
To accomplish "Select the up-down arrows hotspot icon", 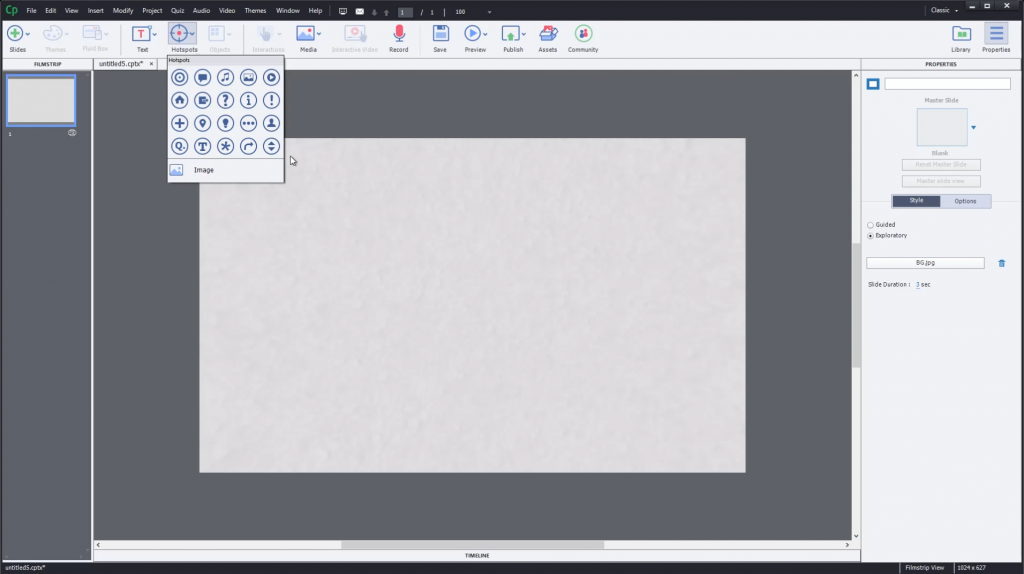I will point(271,146).
